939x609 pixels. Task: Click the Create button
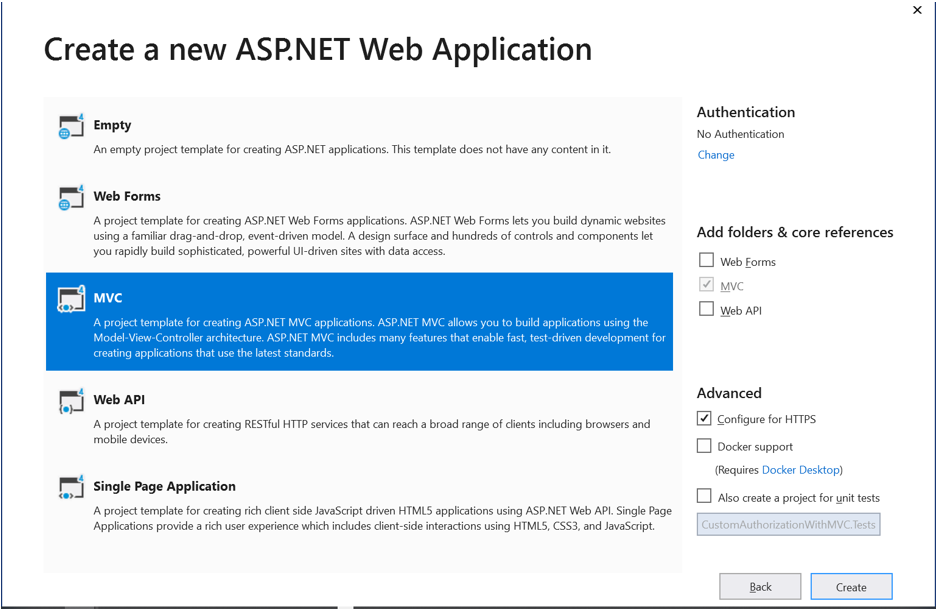click(851, 587)
